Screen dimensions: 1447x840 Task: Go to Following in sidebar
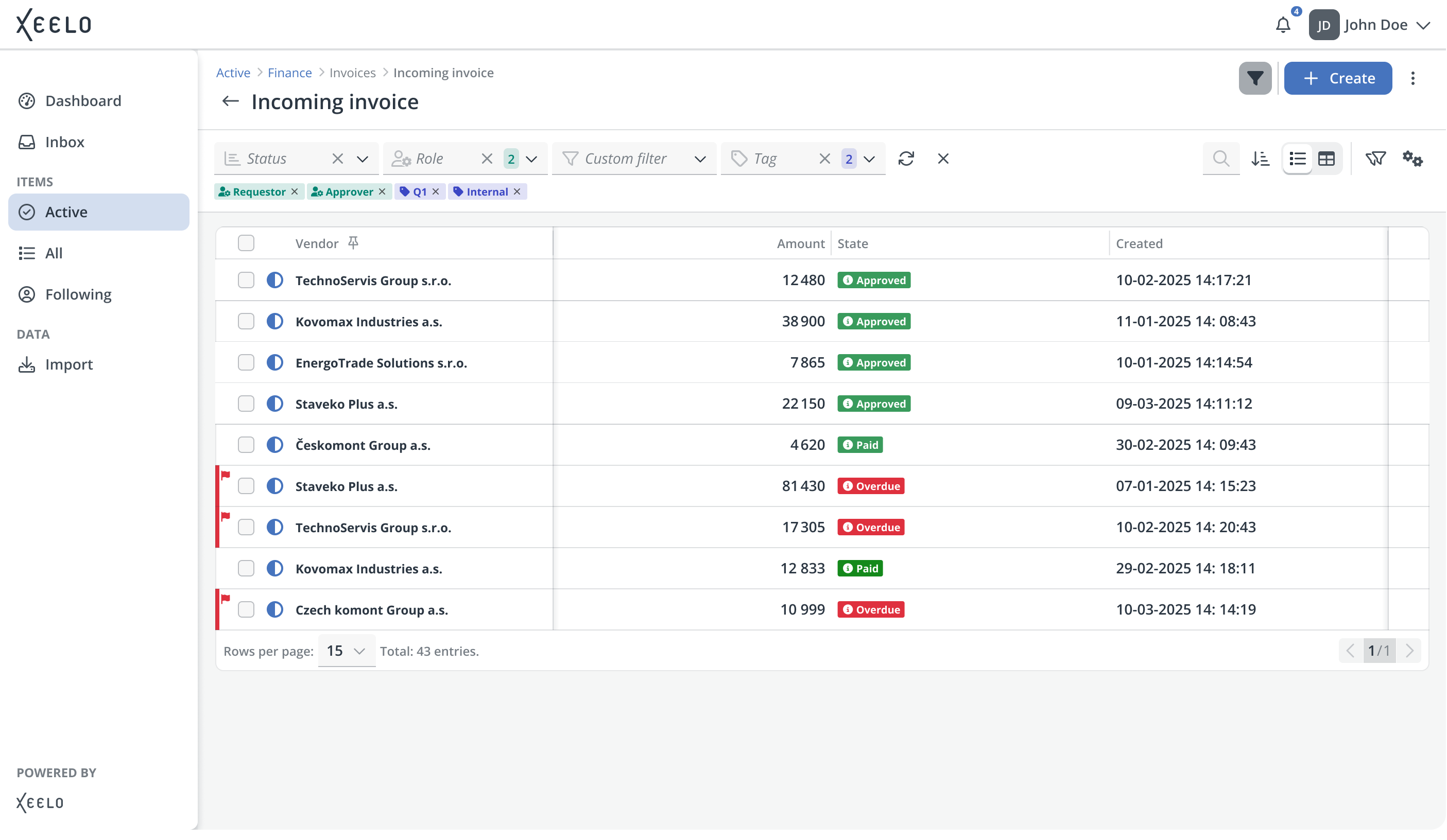click(x=78, y=294)
